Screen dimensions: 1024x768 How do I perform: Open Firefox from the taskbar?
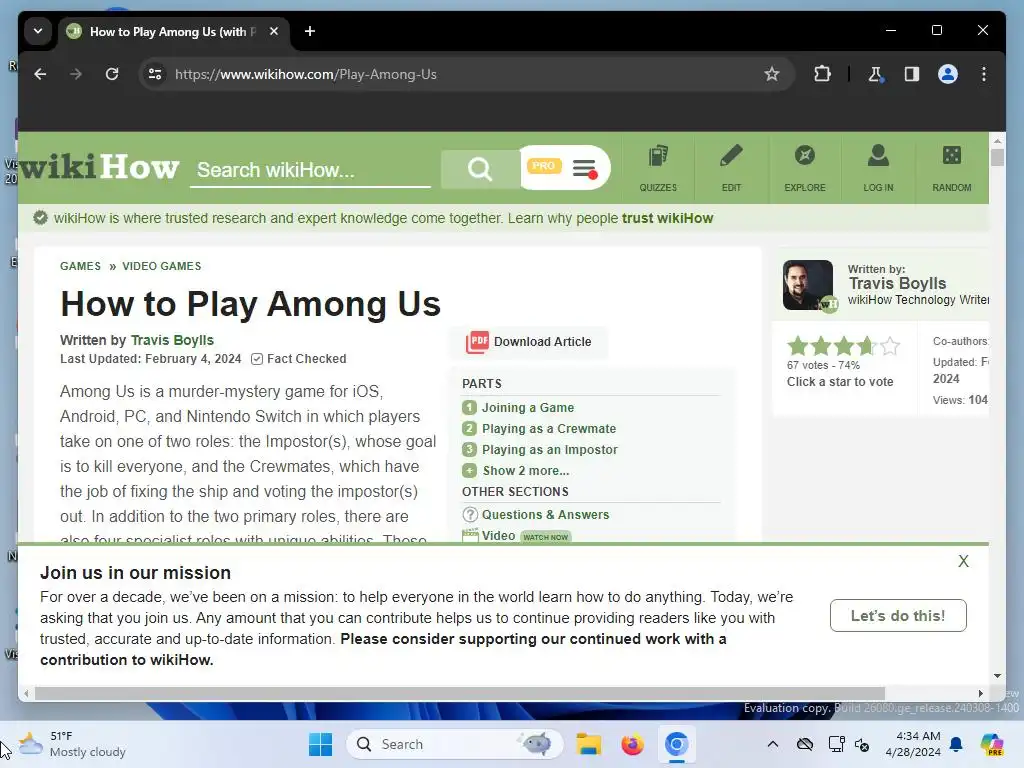point(632,744)
